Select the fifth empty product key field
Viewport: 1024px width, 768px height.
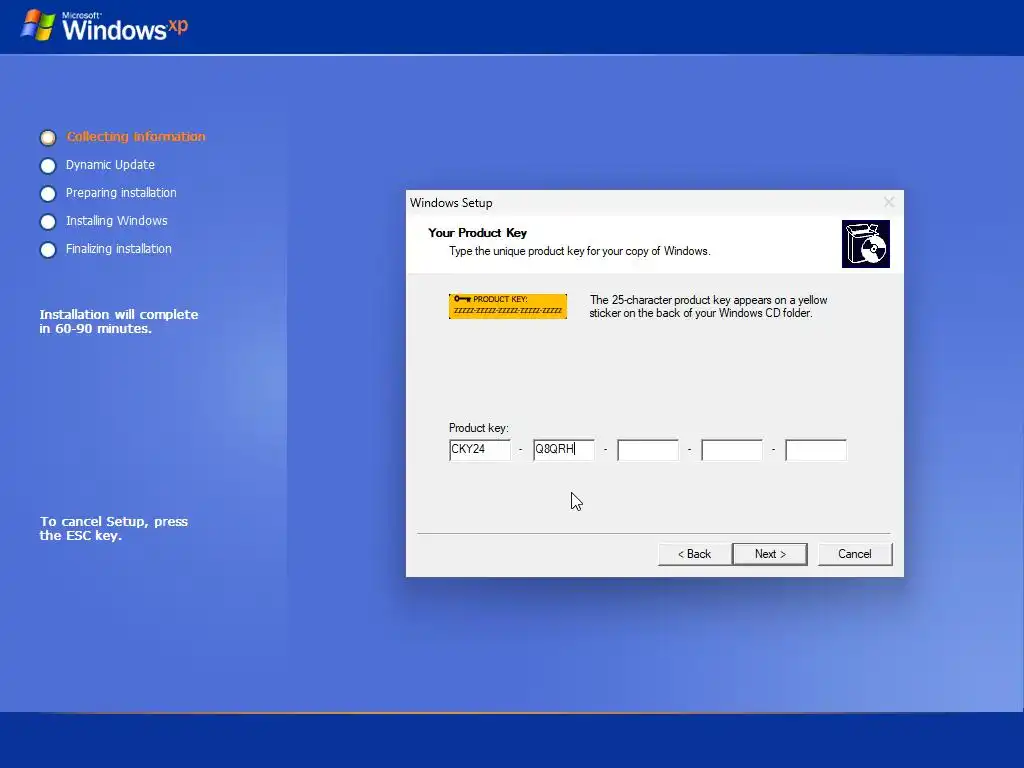[816, 449]
